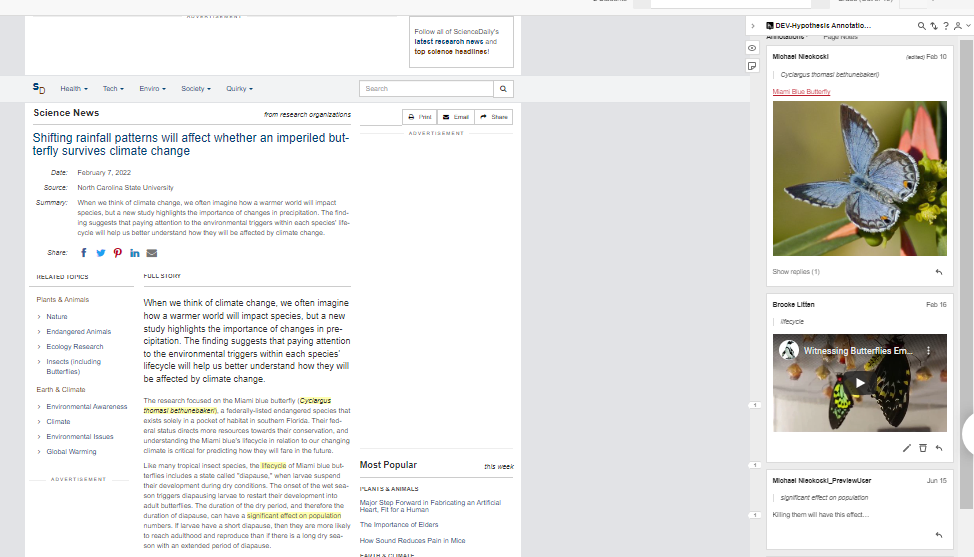The height and width of the screenshot is (557, 974).
Task: Reply to the 'Killing them' annotation
Action: tap(939, 535)
